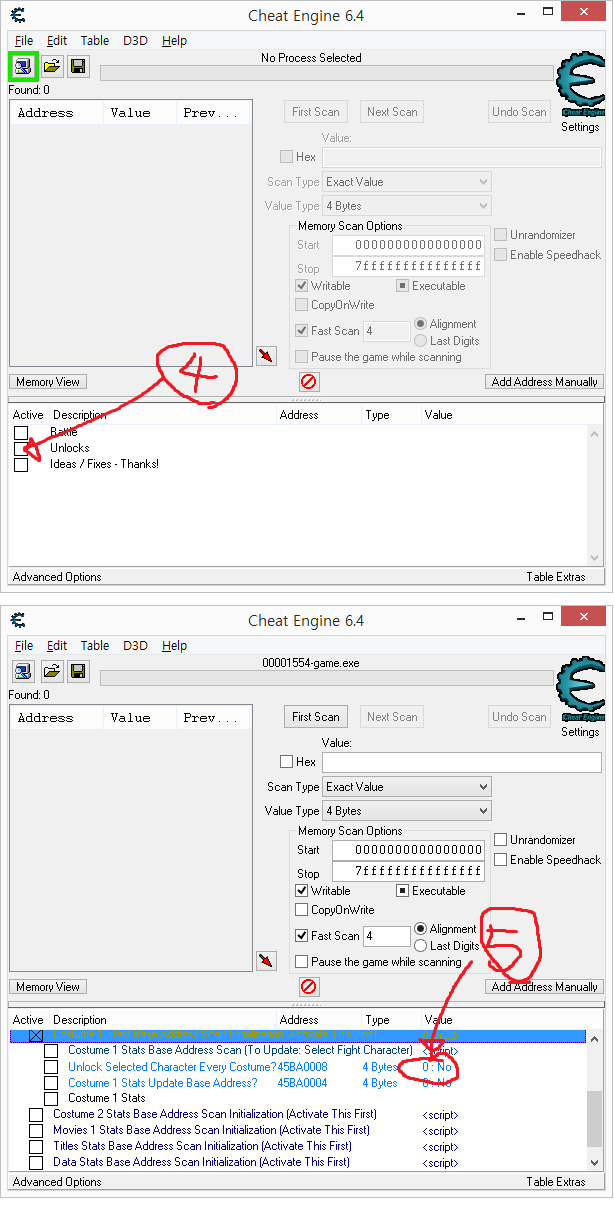Click Value input field in game.exe window

point(462,762)
